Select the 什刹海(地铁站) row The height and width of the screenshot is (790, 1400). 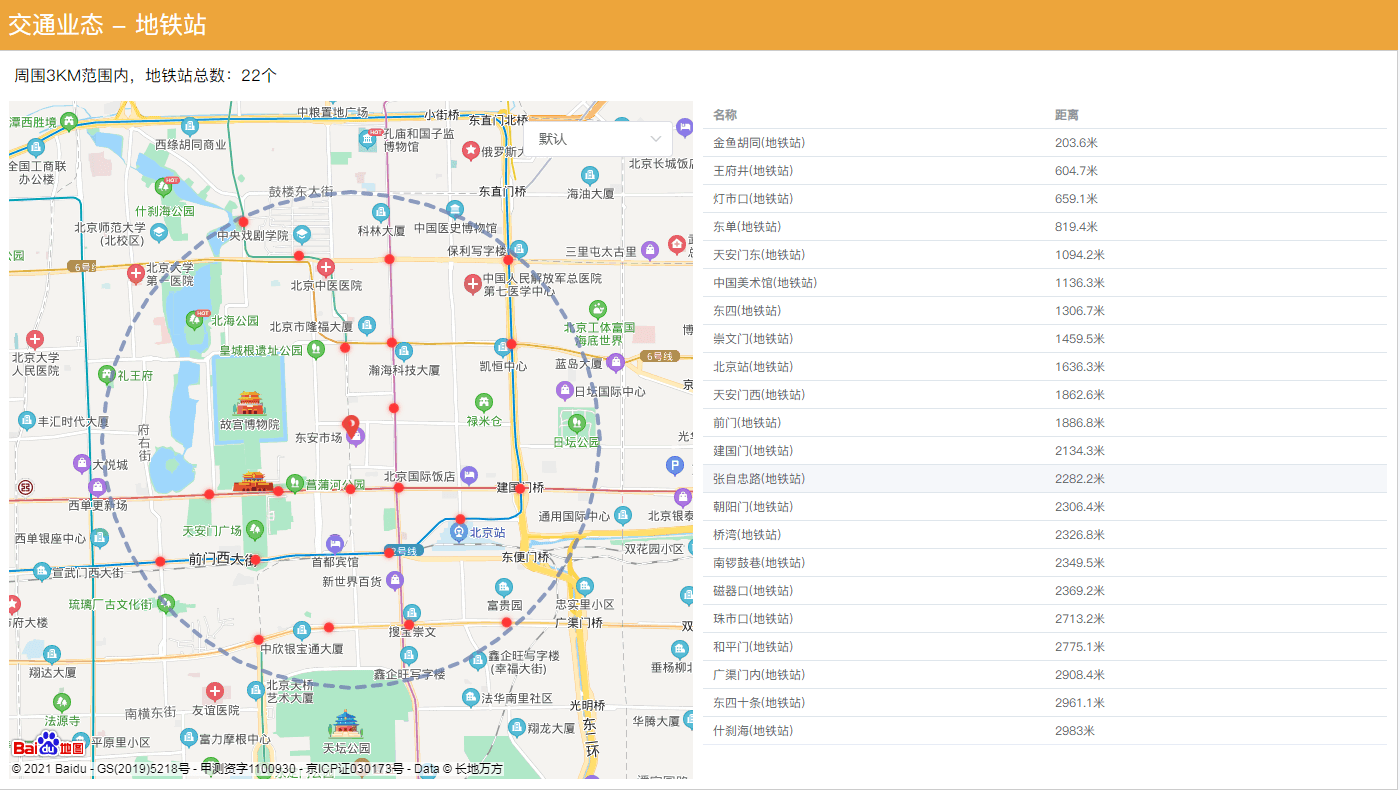[x=1045, y=731]
